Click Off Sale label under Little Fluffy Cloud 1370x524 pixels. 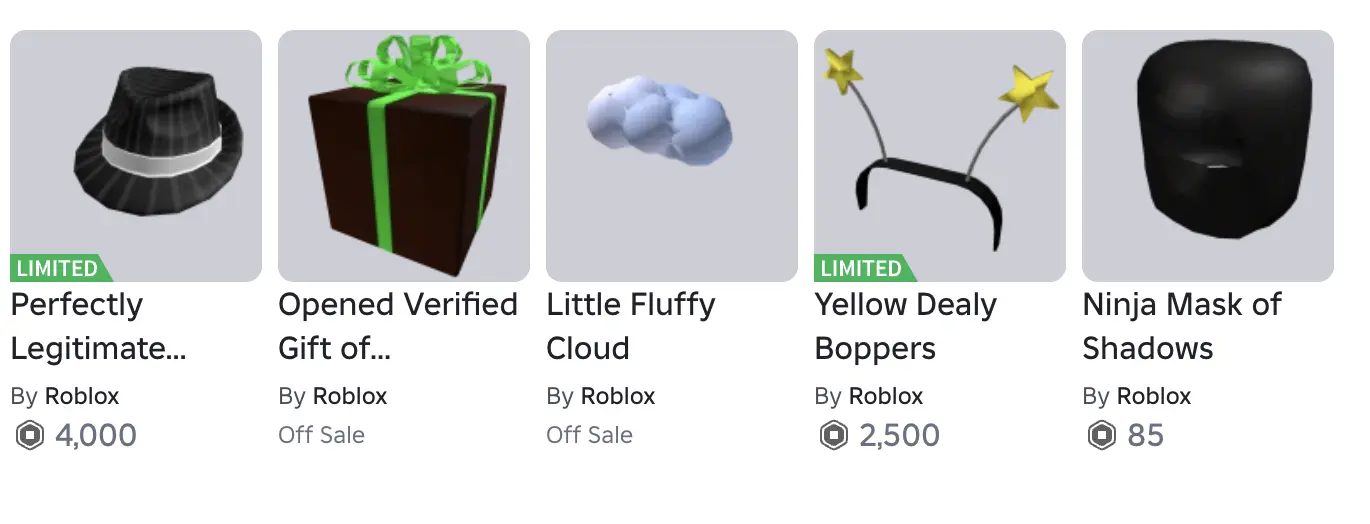(590, 436)
